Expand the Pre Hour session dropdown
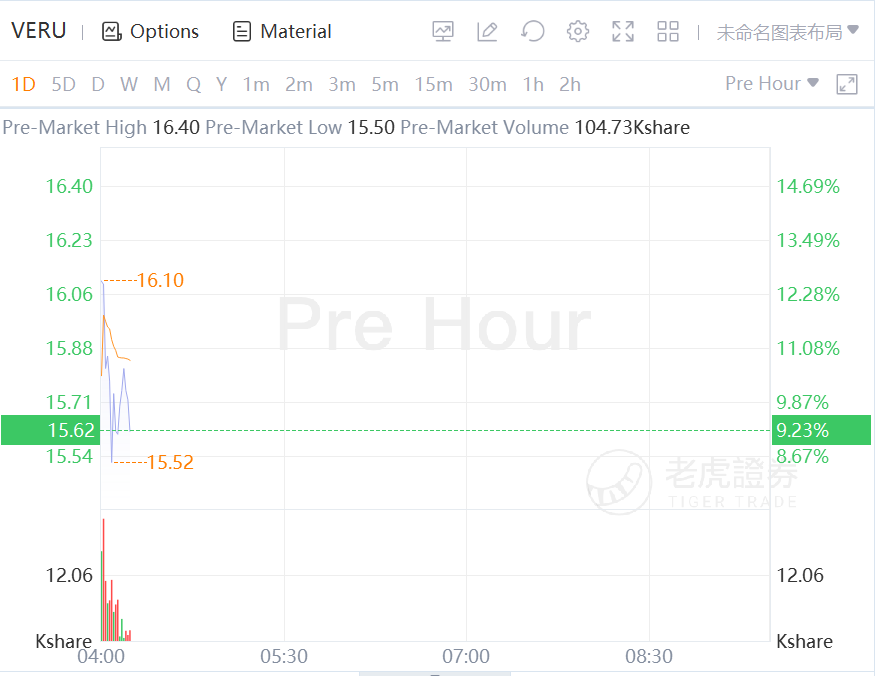The image size is (875, 676). 771,84
